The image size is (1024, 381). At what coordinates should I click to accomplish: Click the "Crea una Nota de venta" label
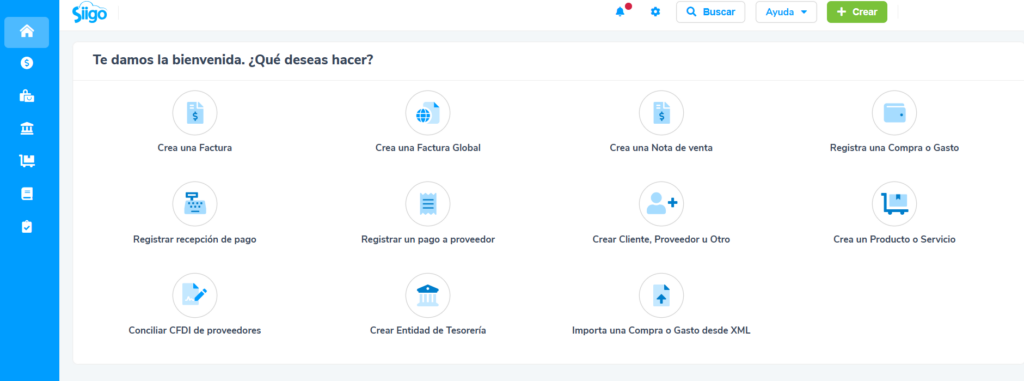pyautogui.click(x=661, y=148)
